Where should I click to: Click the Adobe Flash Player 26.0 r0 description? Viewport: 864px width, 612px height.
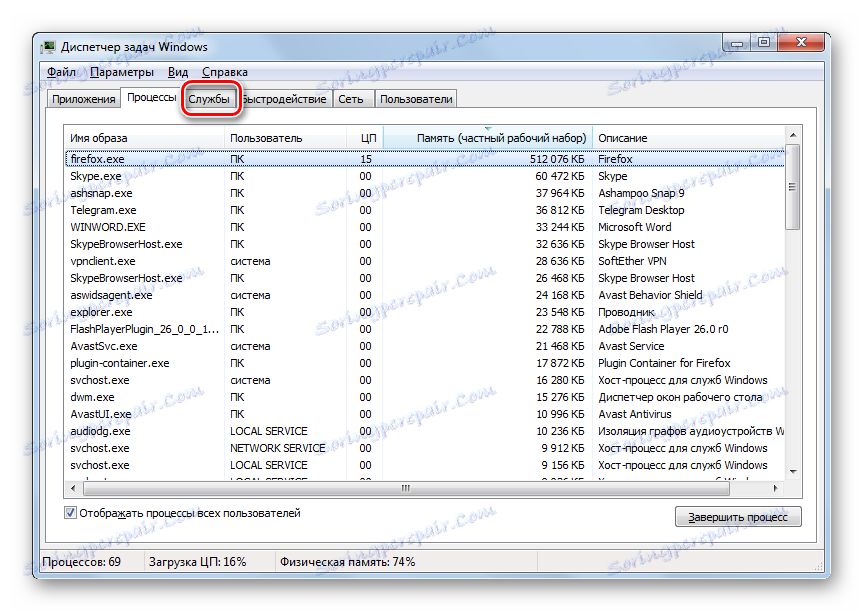click(x=663, y=329)
